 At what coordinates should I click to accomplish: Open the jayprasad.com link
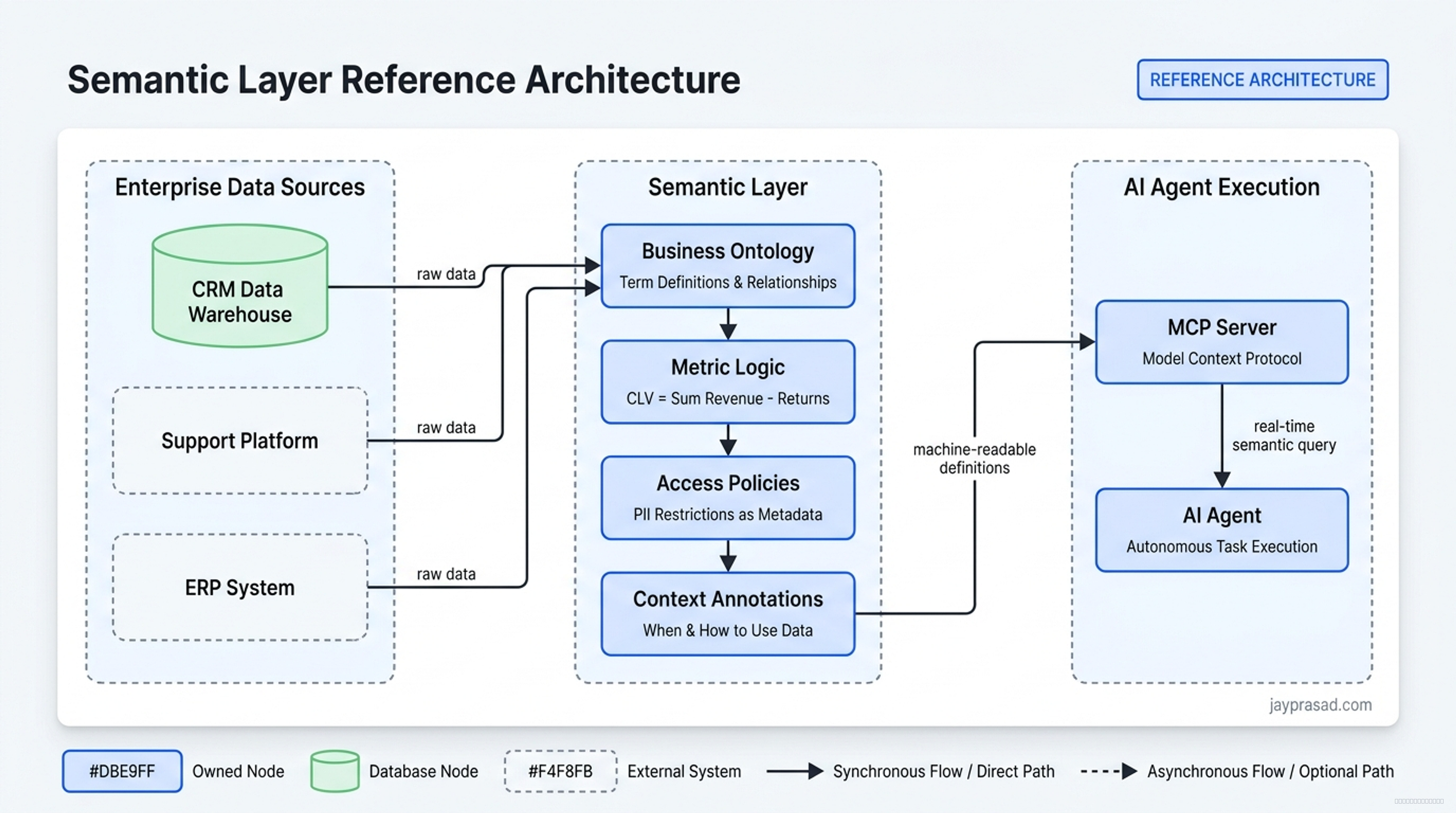(x=1320, y=705)
